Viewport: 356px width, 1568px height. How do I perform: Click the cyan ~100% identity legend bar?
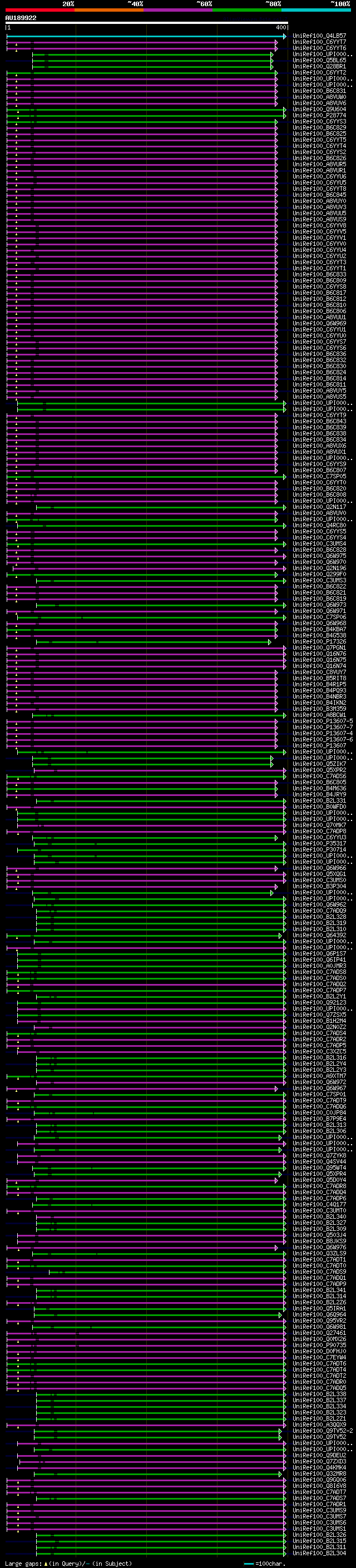[x=316, y=10]
